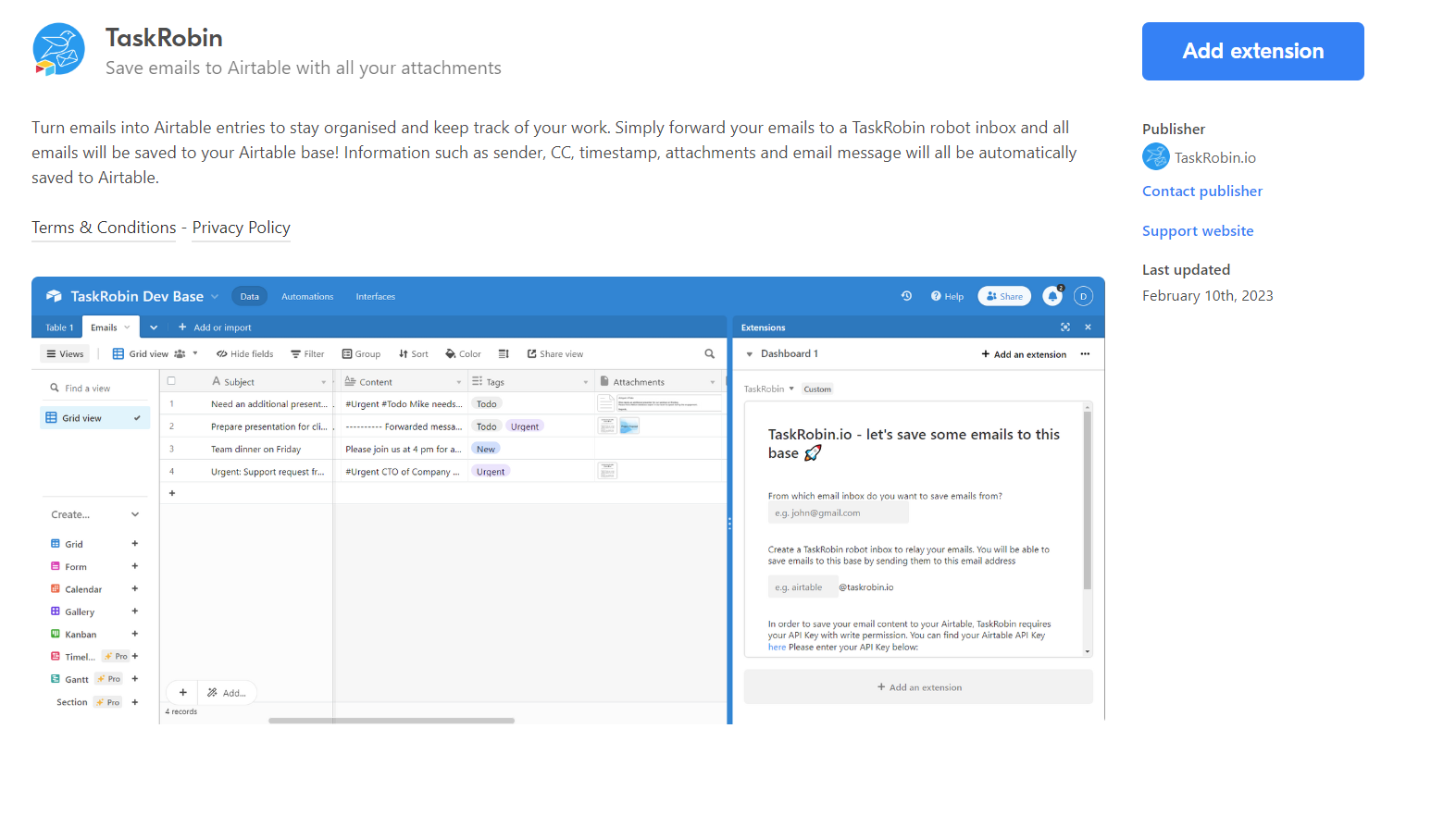The image size is (1456, 815).
Task: Open the Content column dropdown
Action: pos(459,382)
